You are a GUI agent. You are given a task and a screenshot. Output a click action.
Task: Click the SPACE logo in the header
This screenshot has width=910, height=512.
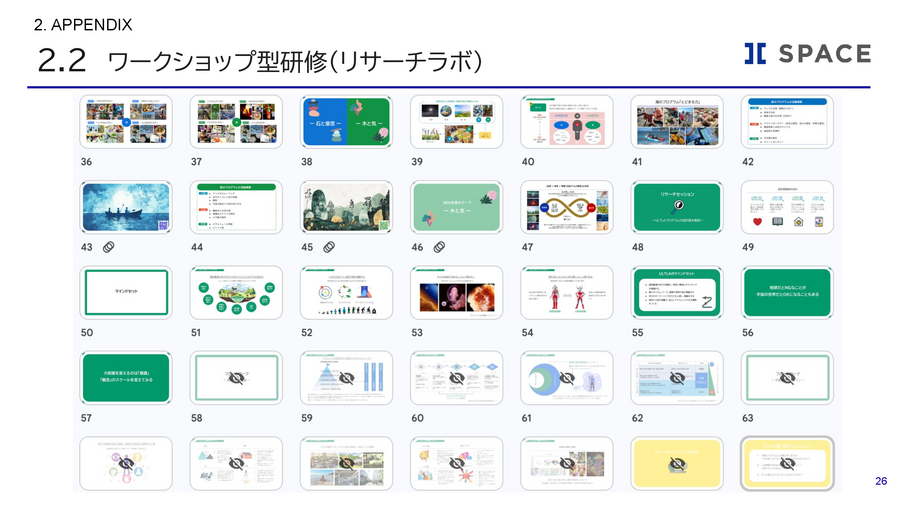click(x=807, y=54)
